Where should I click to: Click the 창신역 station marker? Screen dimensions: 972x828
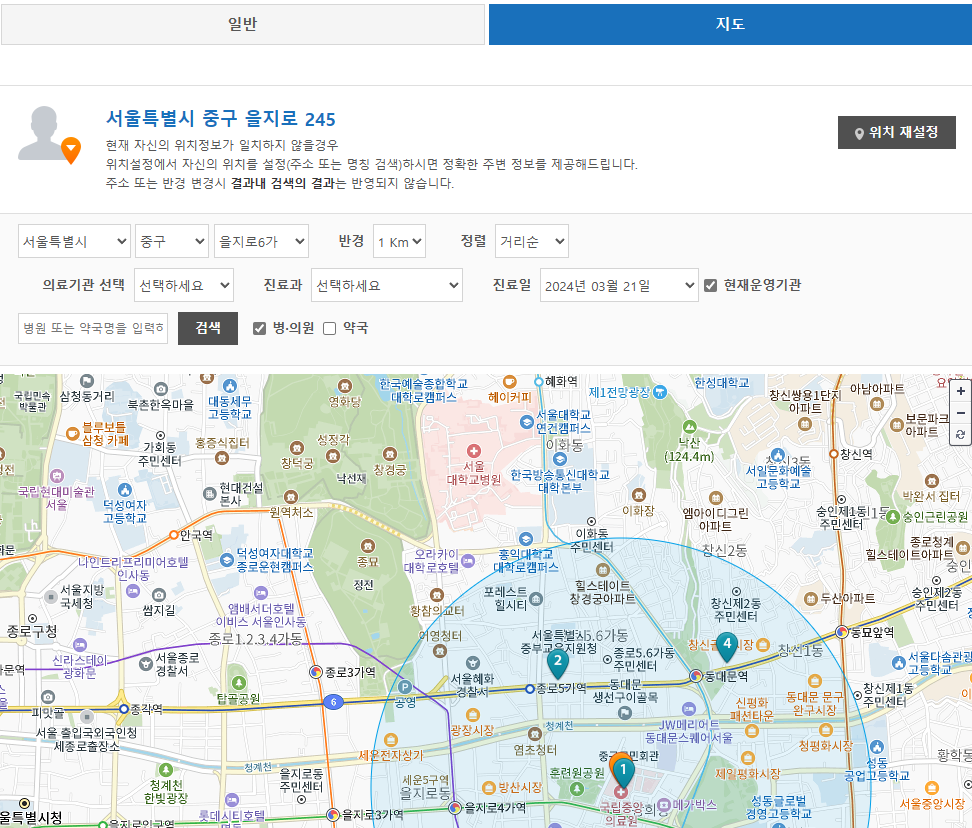[834, 454]
